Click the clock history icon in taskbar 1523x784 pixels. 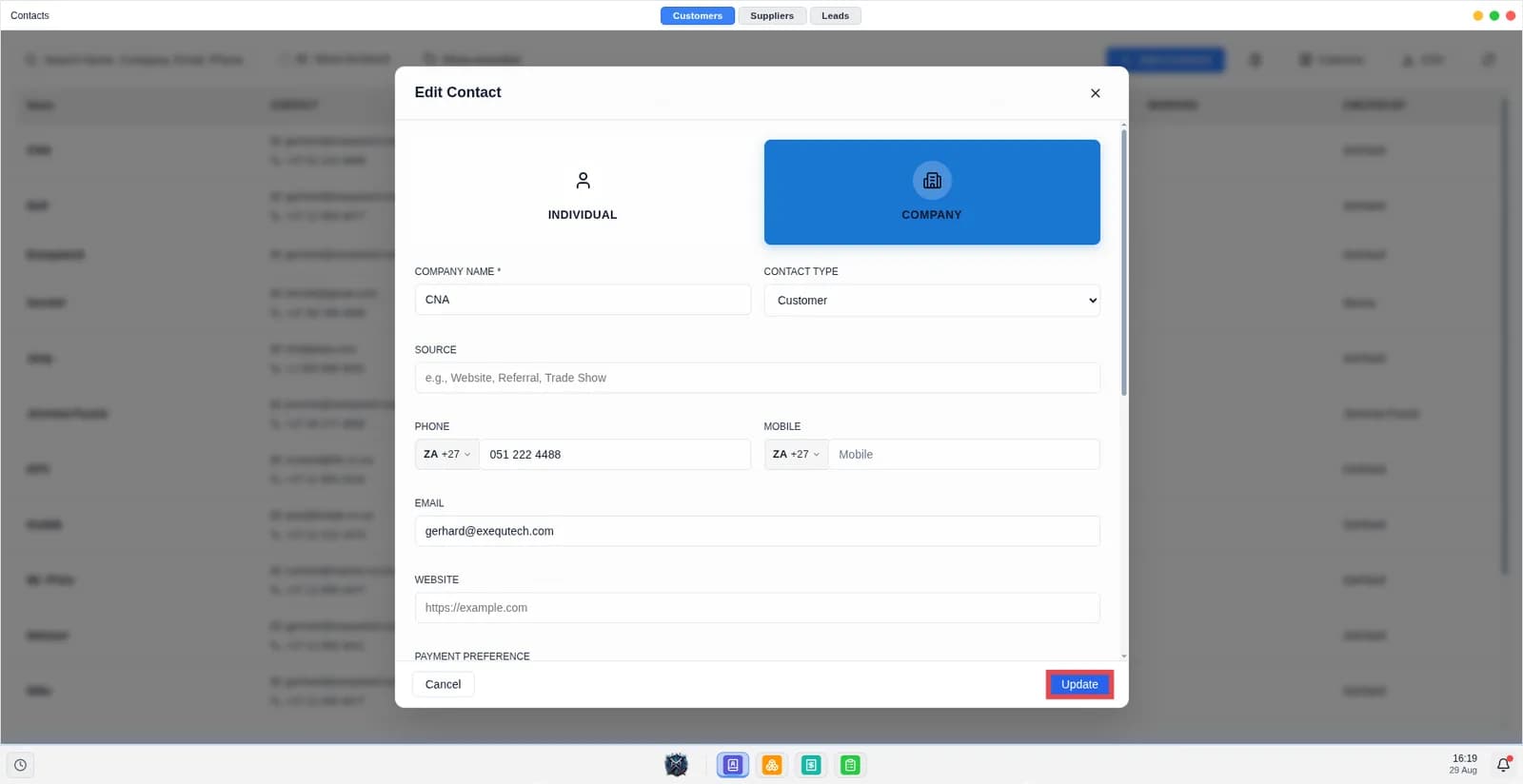[20, 765]
